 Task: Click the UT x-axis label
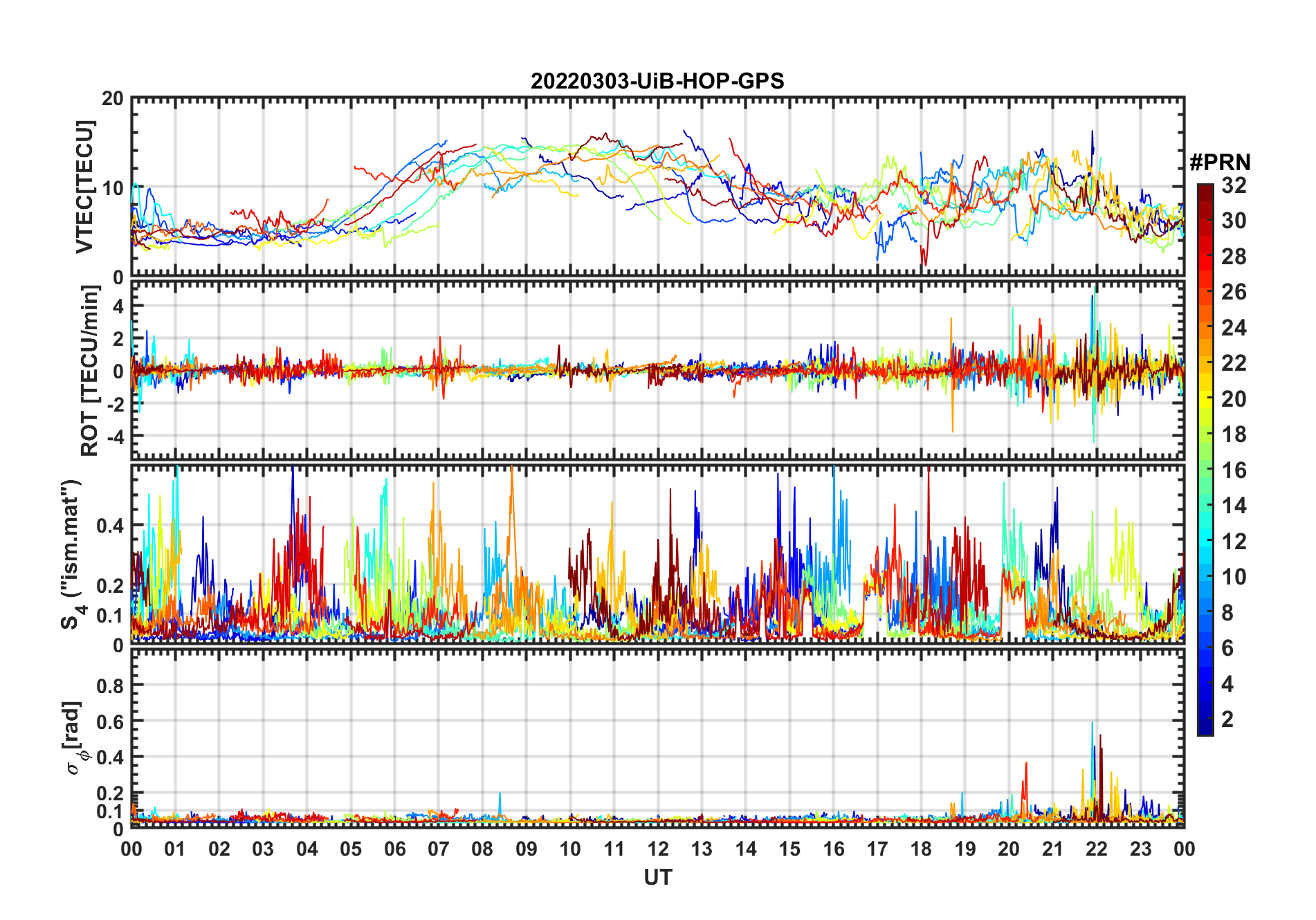657,878
